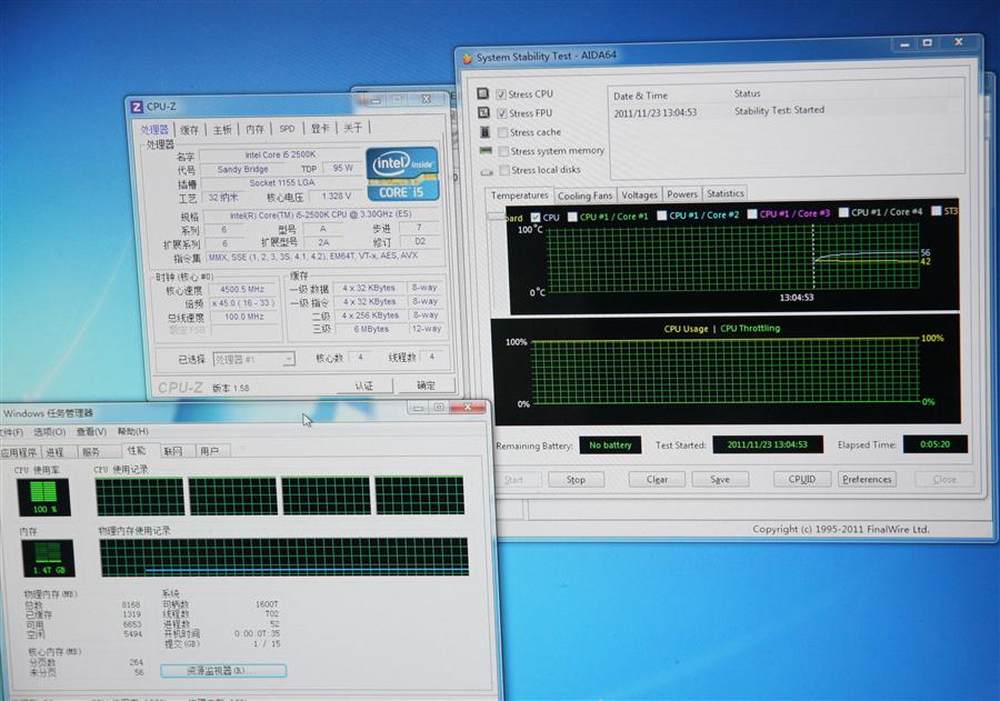
Task: Switch to the 缓存 tab in CPU-Z
Action: pyautogui.click(x=189, y=130)
